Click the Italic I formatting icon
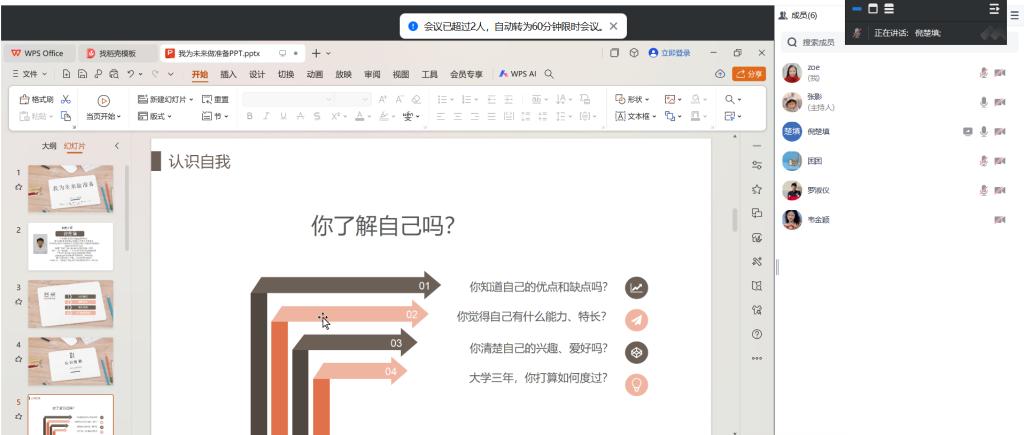This screenshot has height=435, width=1024. 266,116
